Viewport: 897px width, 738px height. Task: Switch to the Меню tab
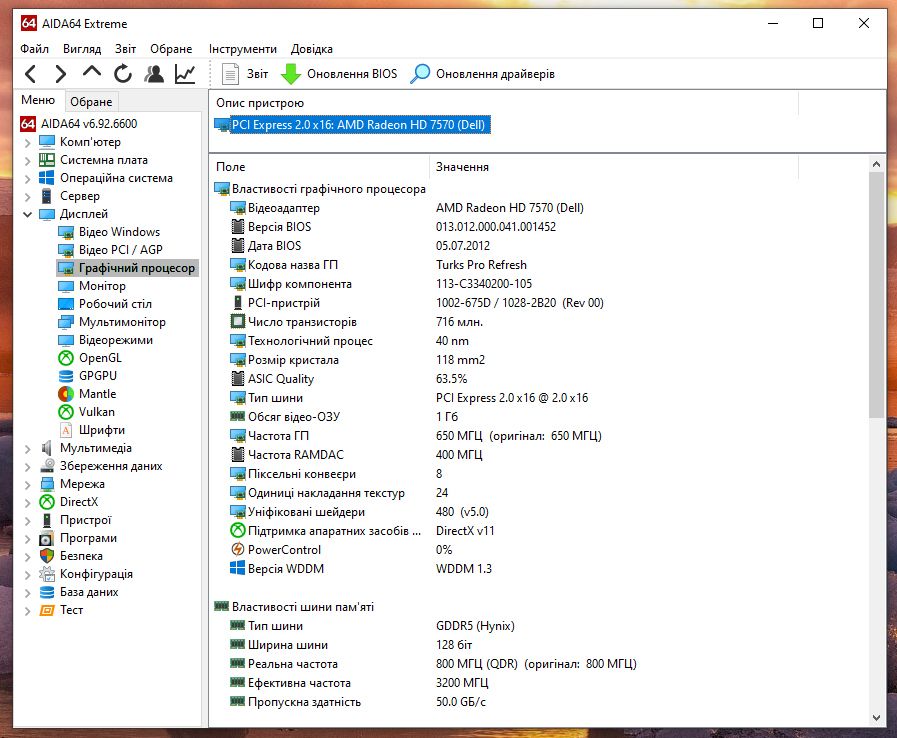pos(38,100)
